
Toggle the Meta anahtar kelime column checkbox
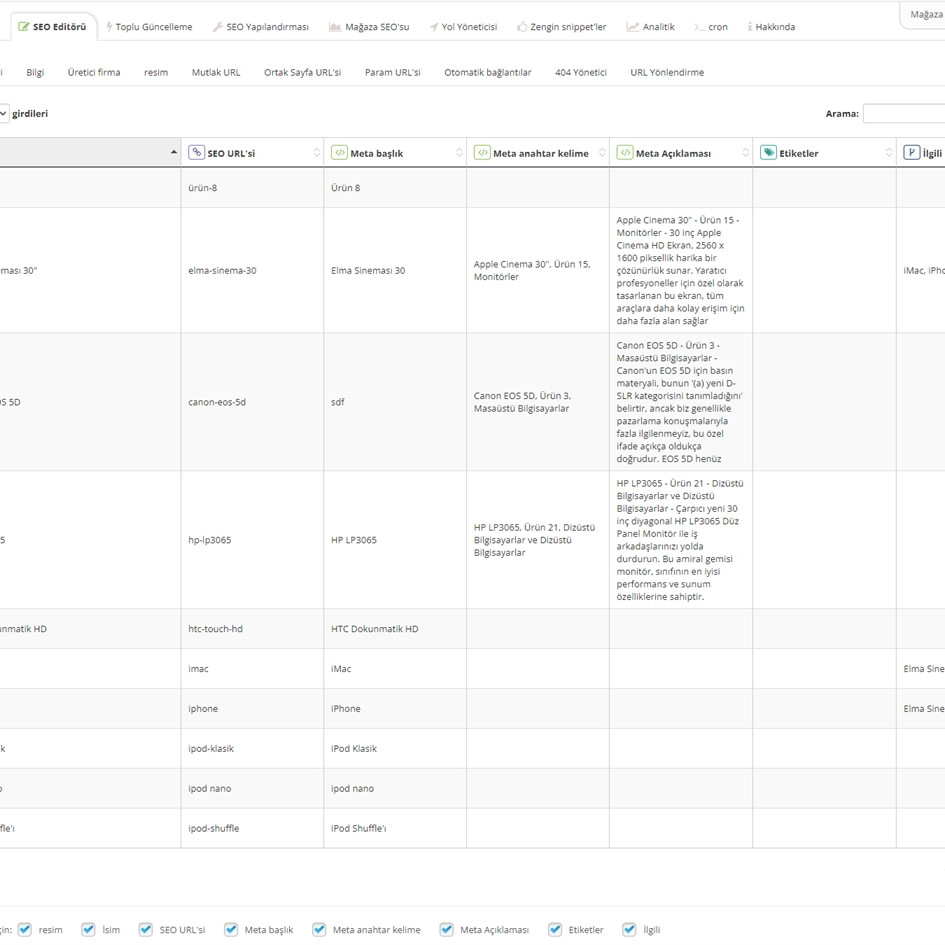(x=319, y=929)
